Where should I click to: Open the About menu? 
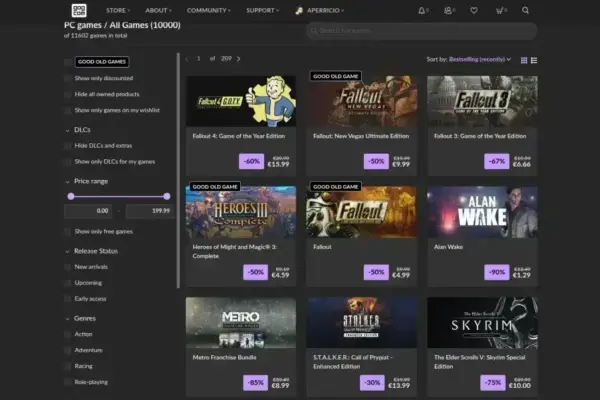158,10
